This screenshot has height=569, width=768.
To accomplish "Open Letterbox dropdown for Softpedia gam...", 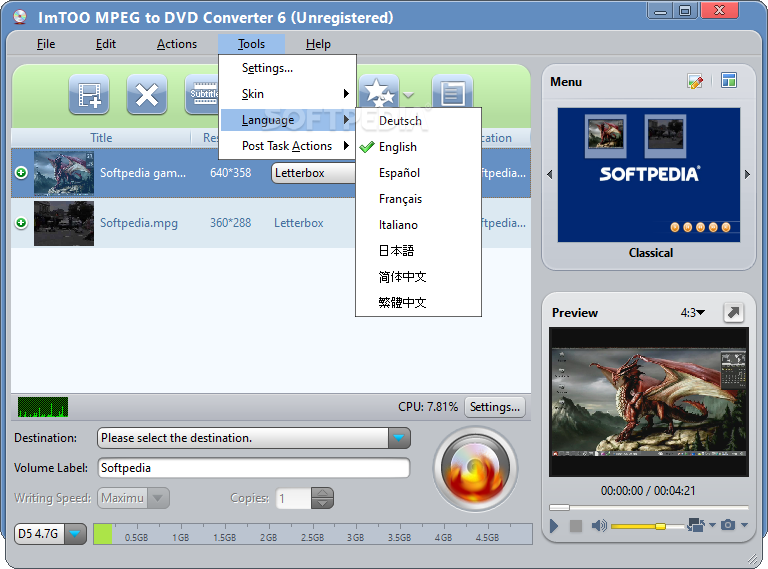I will [313, 173].
